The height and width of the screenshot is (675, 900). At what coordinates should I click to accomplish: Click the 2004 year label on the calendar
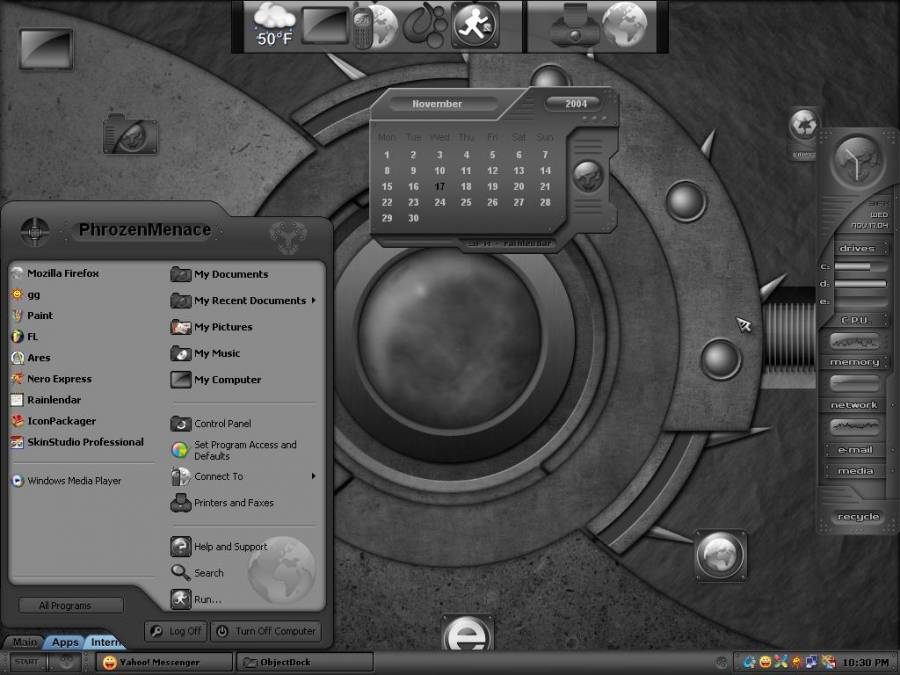pos(576,103)
